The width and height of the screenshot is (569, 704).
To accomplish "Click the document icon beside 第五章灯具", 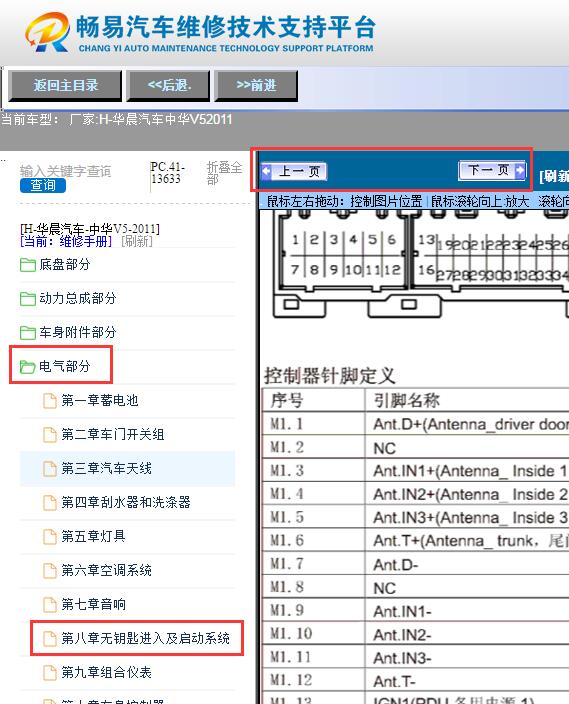I will 49,537.
